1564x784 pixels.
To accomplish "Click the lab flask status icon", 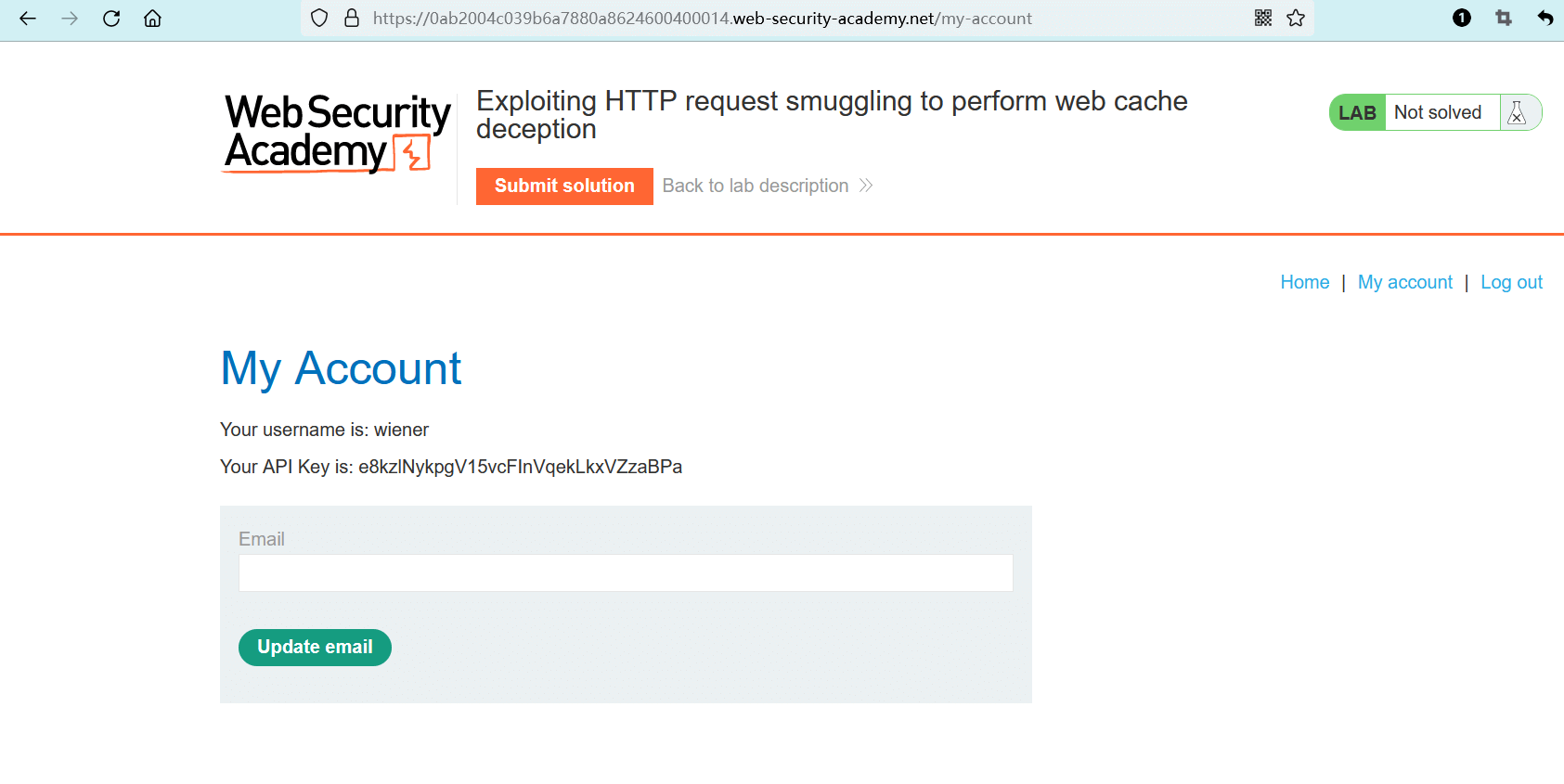I will [1518, 112].
